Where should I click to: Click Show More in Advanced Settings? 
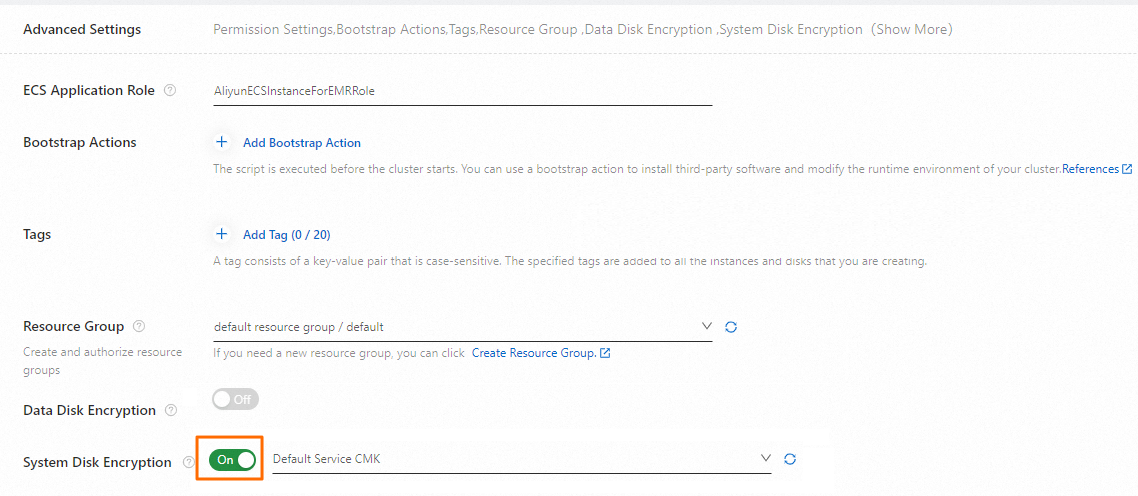click(911, 30)
